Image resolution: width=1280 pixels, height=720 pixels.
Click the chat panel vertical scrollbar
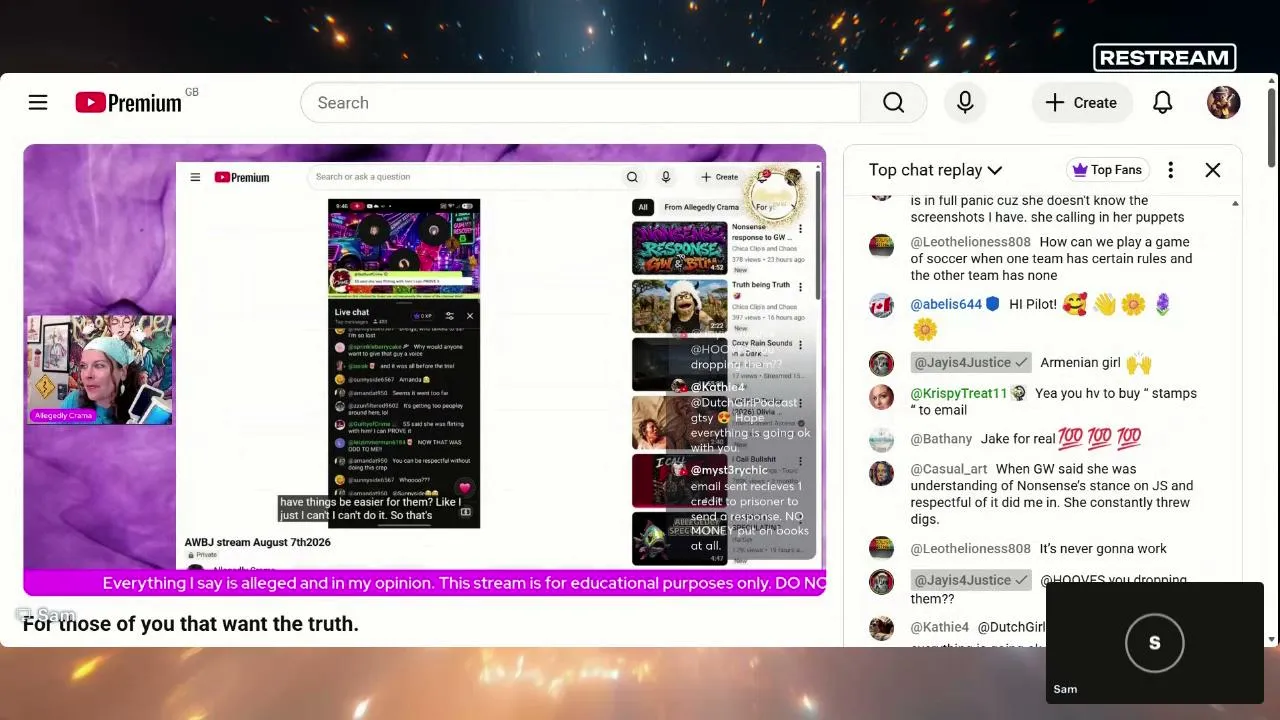1235,420
